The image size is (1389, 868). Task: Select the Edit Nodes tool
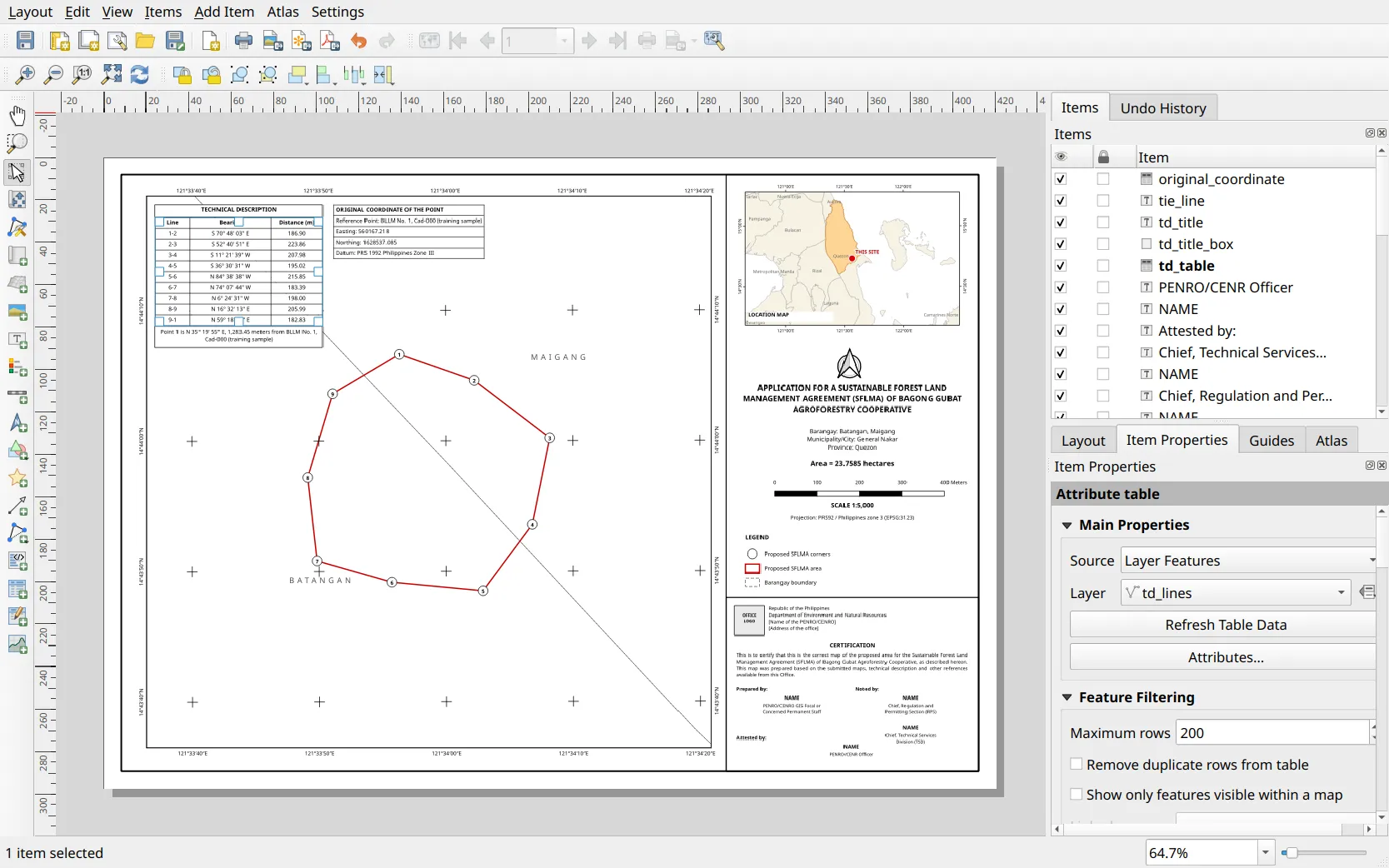[17, 227]
